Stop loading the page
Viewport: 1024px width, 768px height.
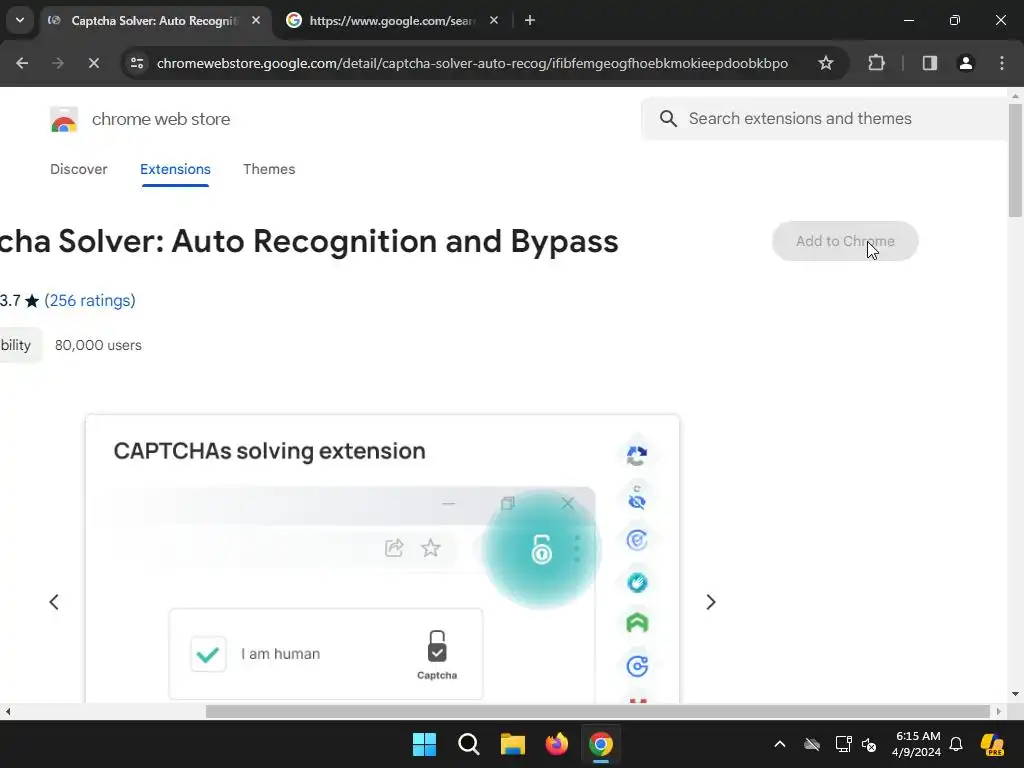(x=93, y=63)
